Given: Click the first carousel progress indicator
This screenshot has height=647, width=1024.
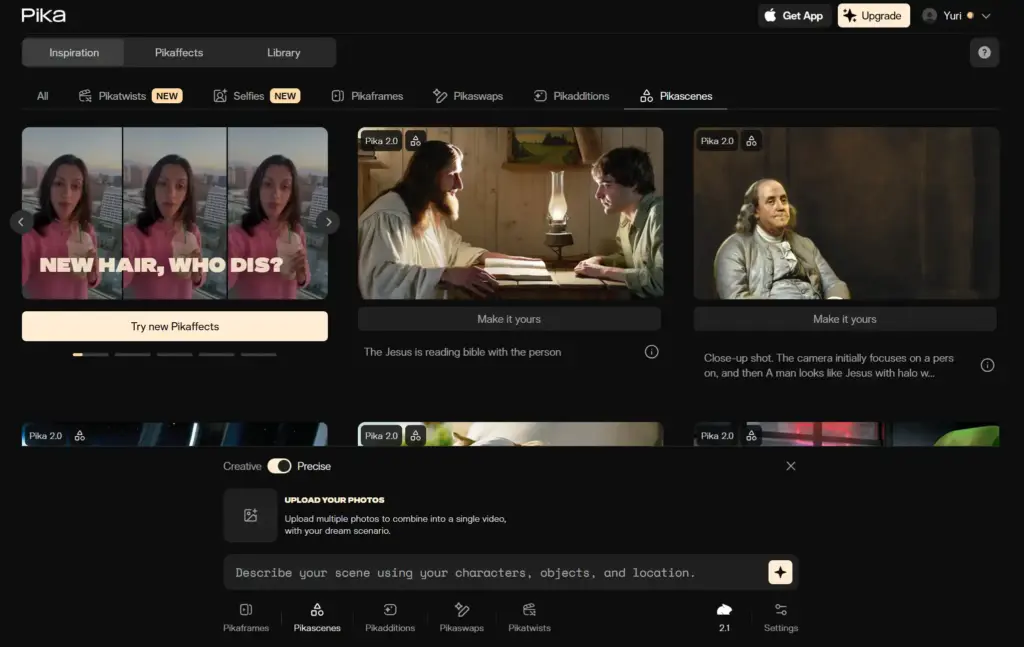Looking at the screenshot, I should coord(90,355).
